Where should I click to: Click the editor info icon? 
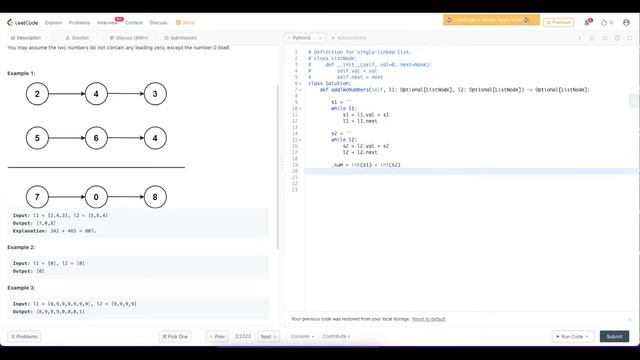[x=579, y=38]
